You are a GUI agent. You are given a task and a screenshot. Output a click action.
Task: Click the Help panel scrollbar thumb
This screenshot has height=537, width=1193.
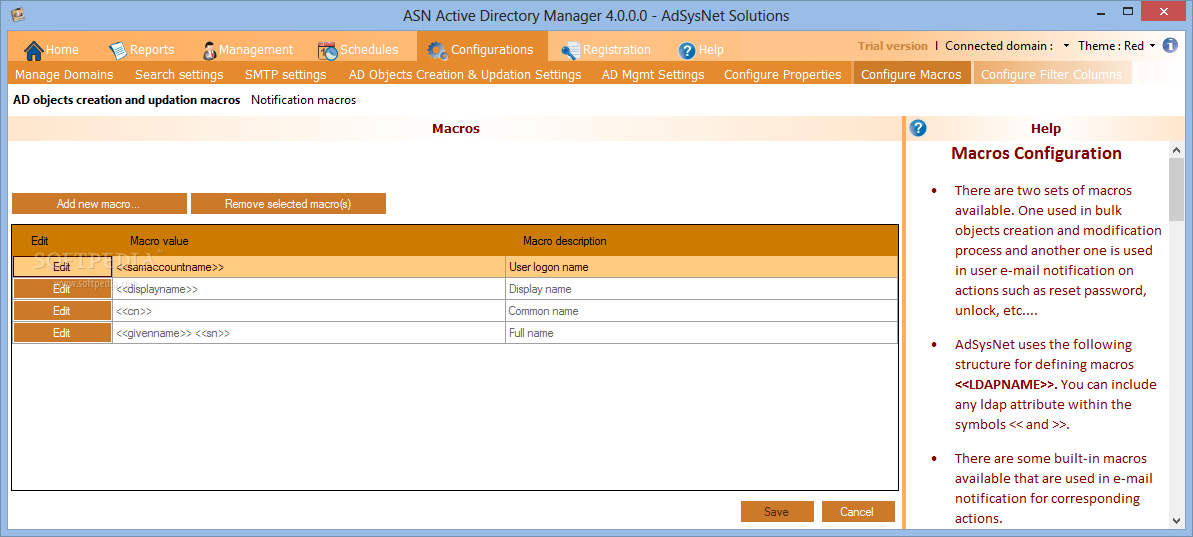click(x=1176, y=189)
